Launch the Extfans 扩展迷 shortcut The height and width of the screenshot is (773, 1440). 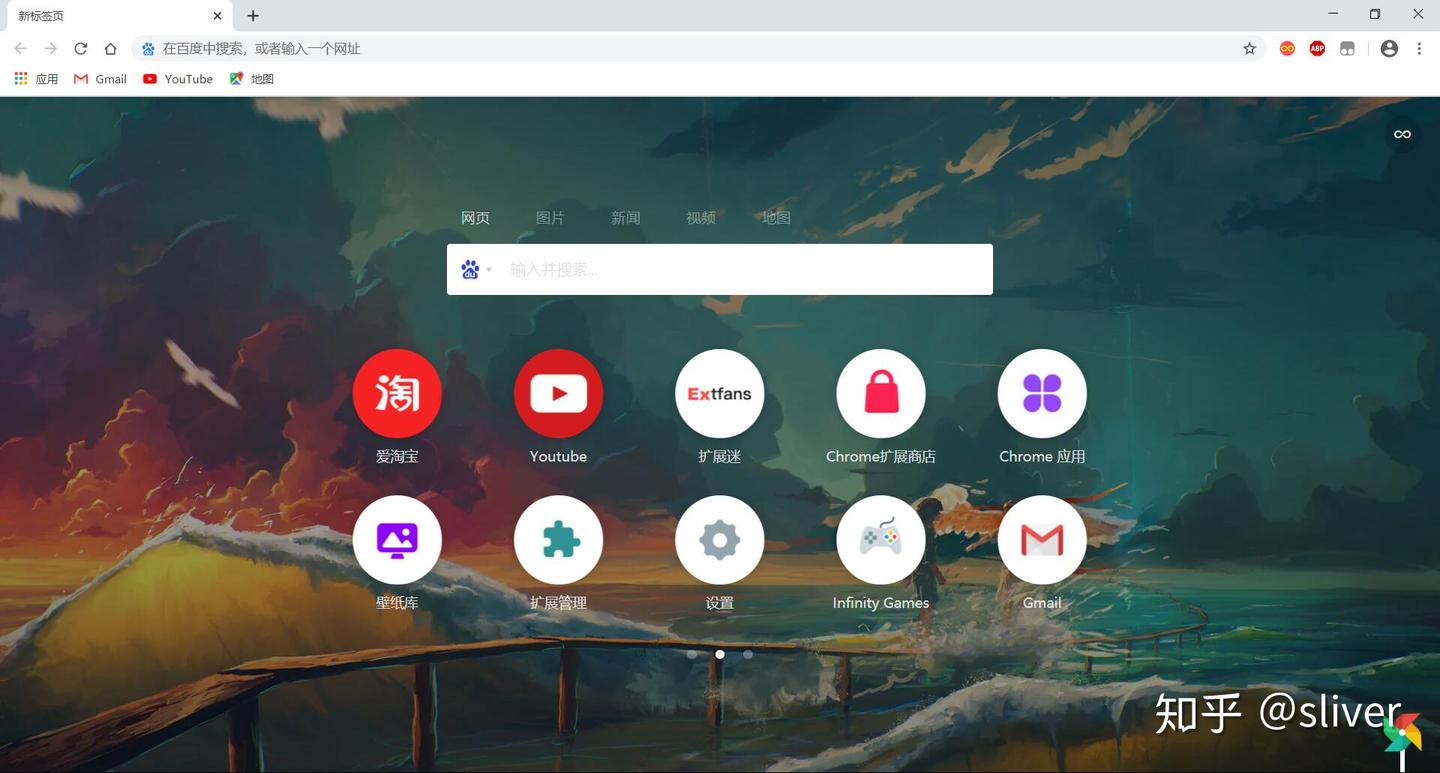tap(720, 394)
